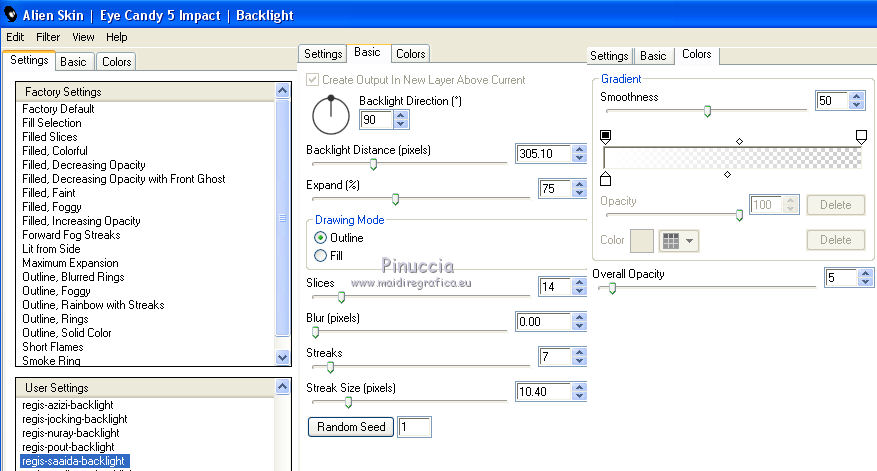Click the Smoothness slider handle

pos(708,111)
